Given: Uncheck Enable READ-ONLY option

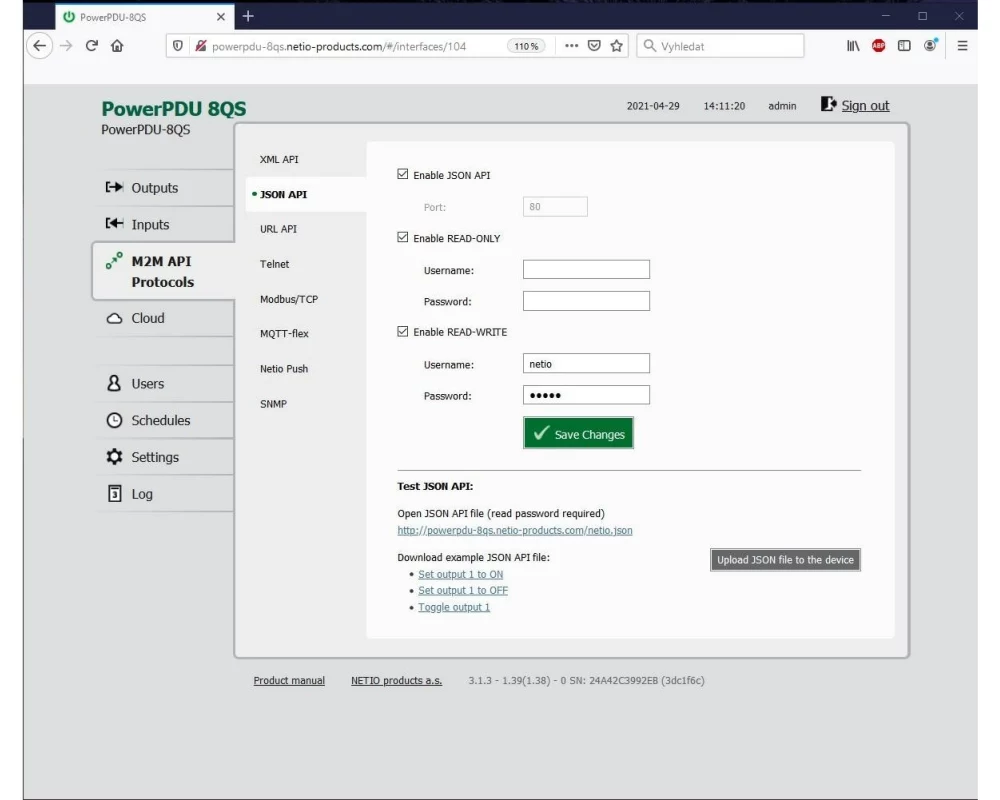Looking at the screenshot, I should click(403, 238).
